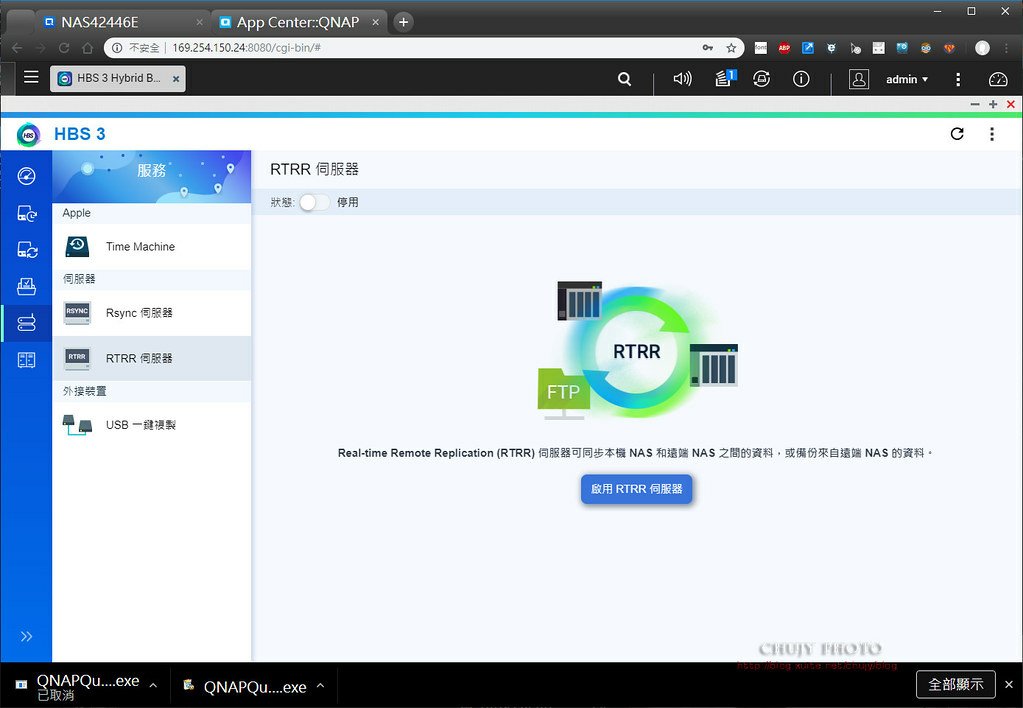Viewport: 1023px width, 708px height.
Task: Open the Jobs sidebar icon
Action: click(26, 286)
